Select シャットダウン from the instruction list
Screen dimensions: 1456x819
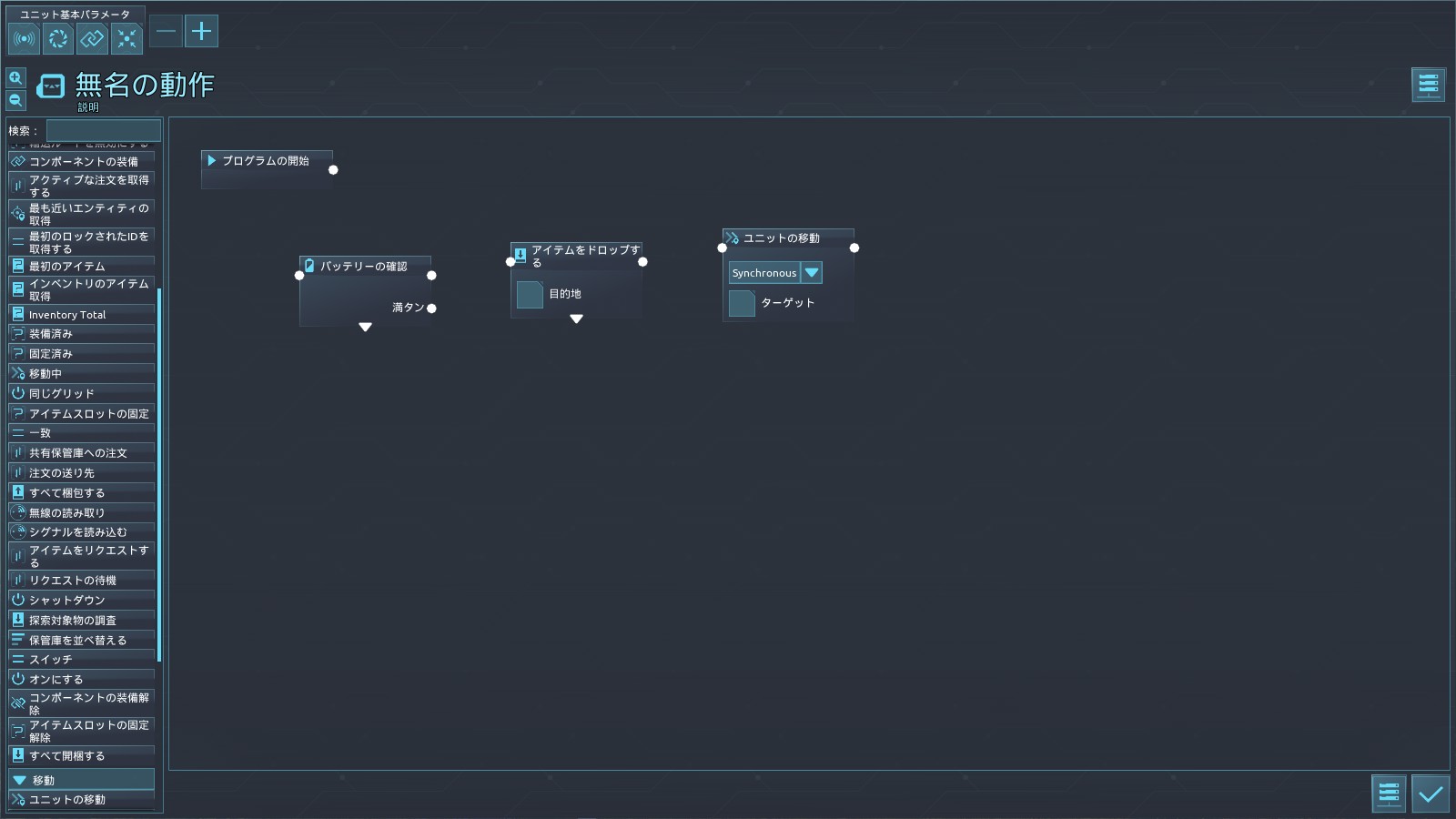67,601
